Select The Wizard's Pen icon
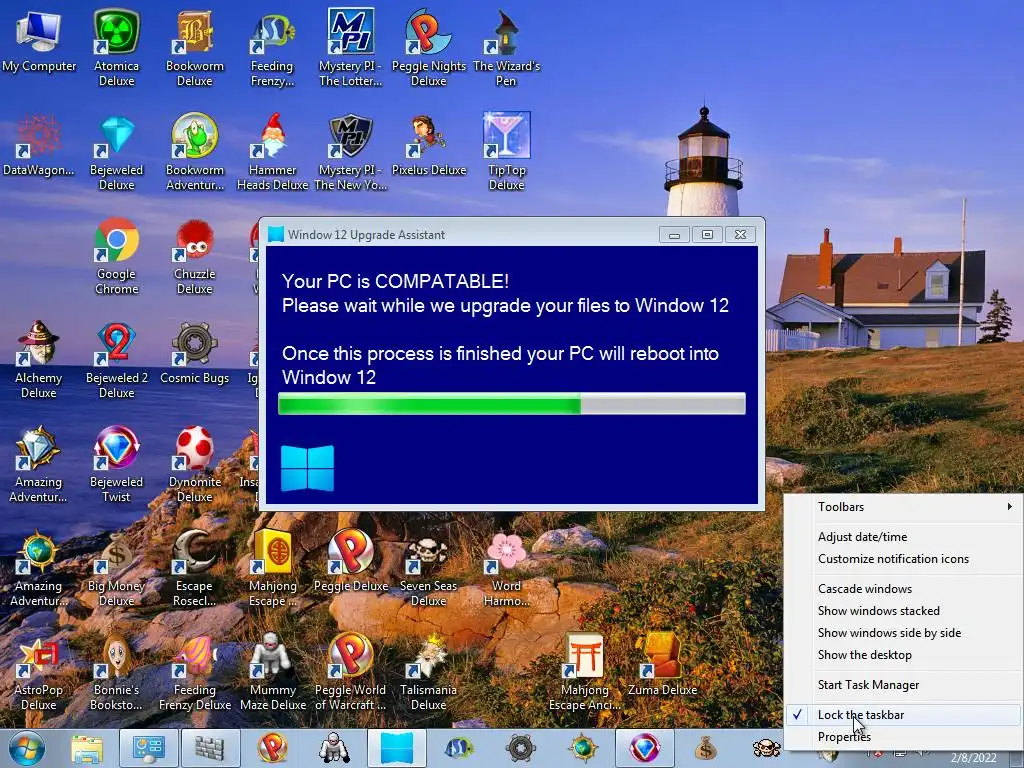 pos(507,48)
